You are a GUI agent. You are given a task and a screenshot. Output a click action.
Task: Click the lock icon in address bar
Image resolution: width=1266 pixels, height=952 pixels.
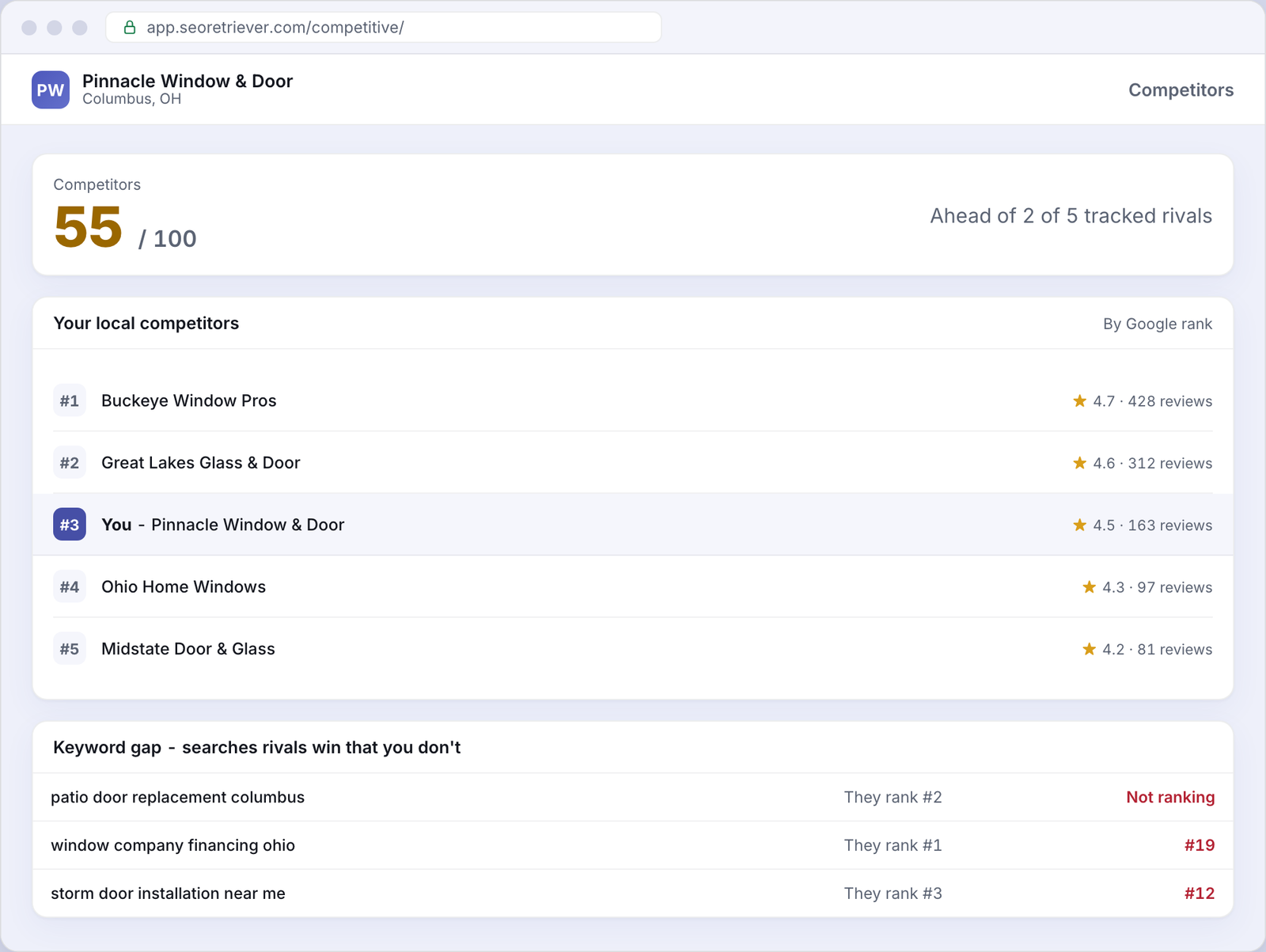(130, 28)
